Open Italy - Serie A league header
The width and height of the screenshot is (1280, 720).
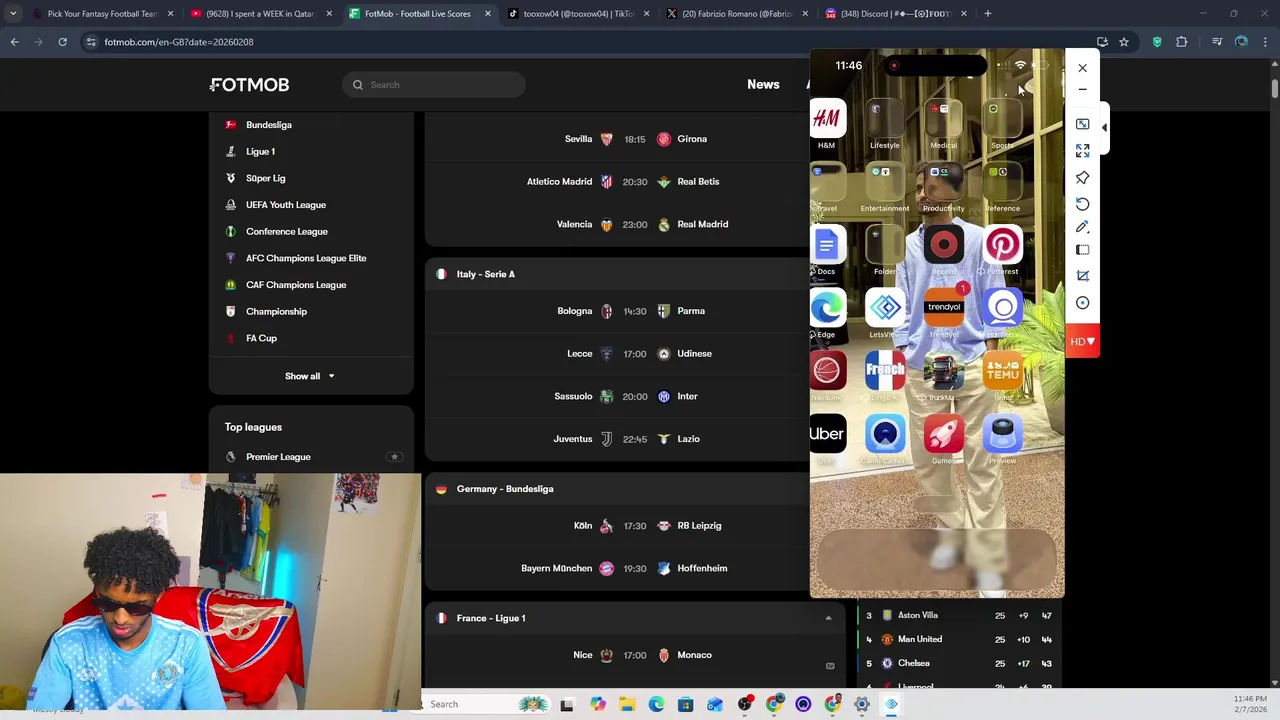(x=486, y=274)
